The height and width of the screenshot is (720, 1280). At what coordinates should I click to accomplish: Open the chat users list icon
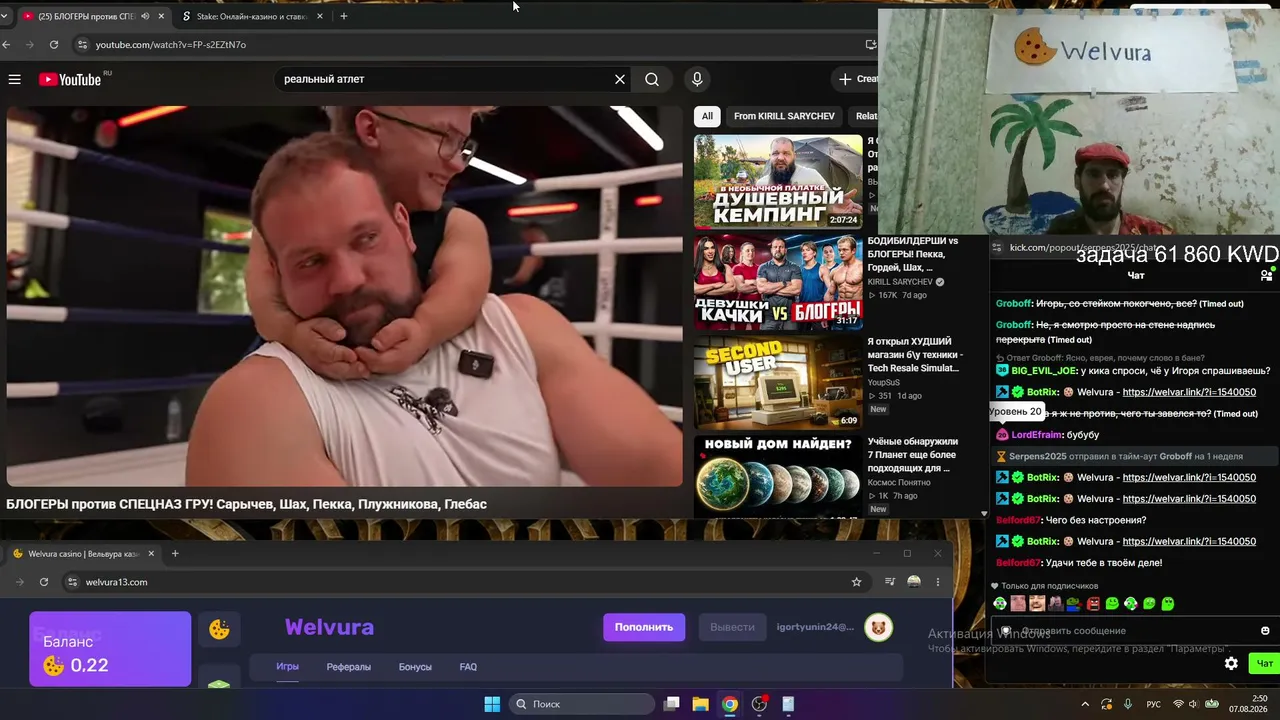[x=1266, y=275]
